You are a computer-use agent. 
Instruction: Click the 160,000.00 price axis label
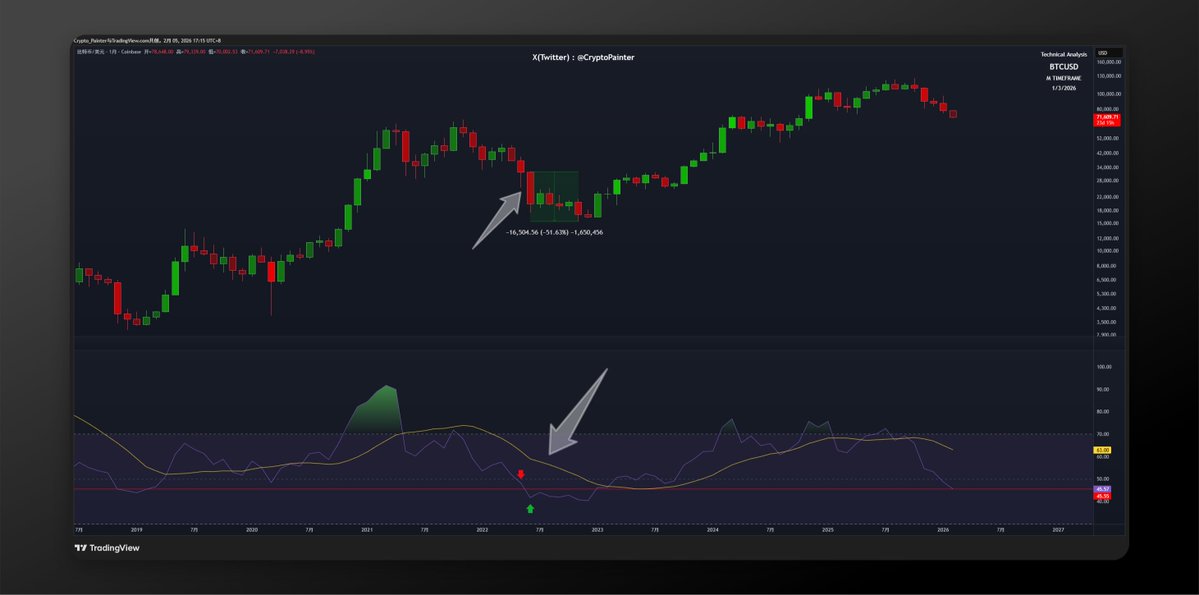point(1109,62)
